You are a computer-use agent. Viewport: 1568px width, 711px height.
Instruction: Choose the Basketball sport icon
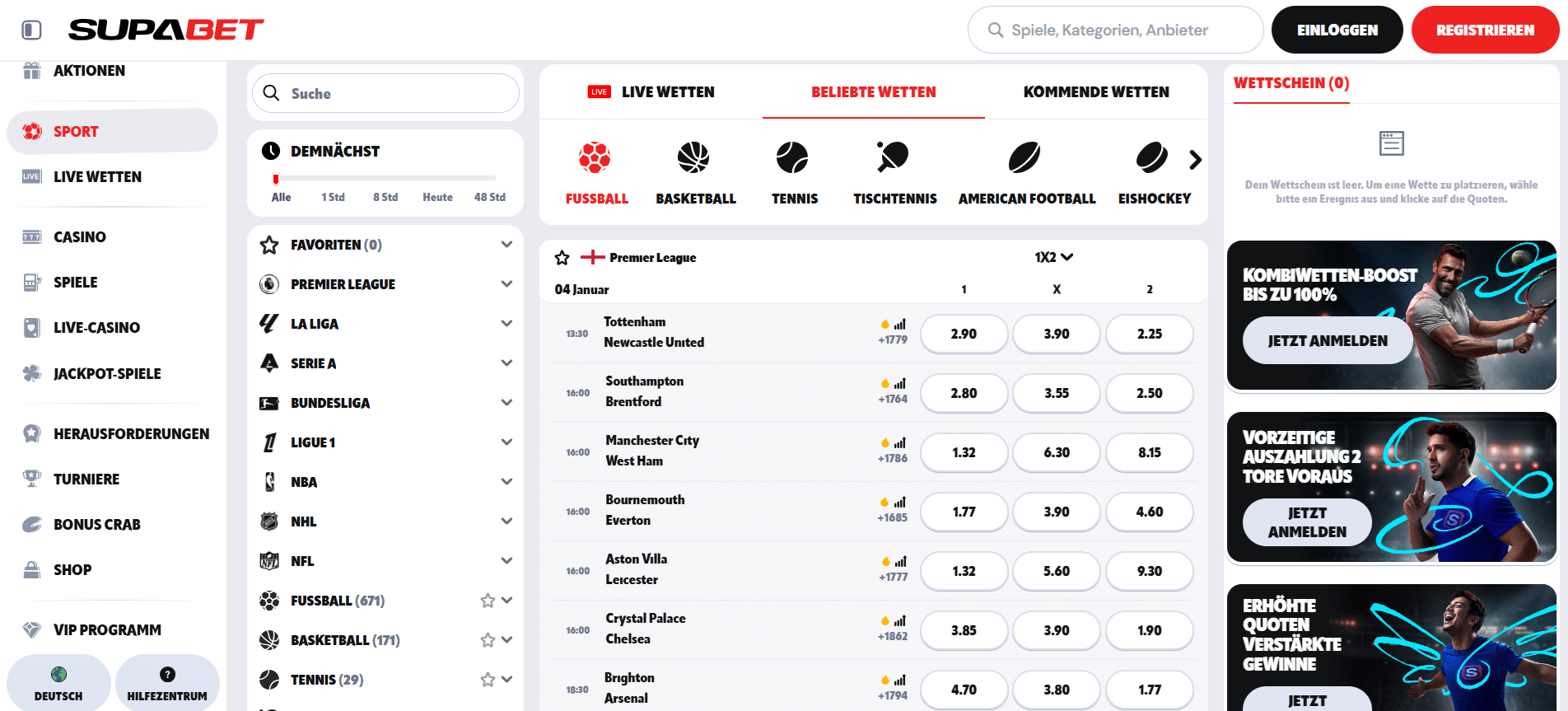(693, 157)
